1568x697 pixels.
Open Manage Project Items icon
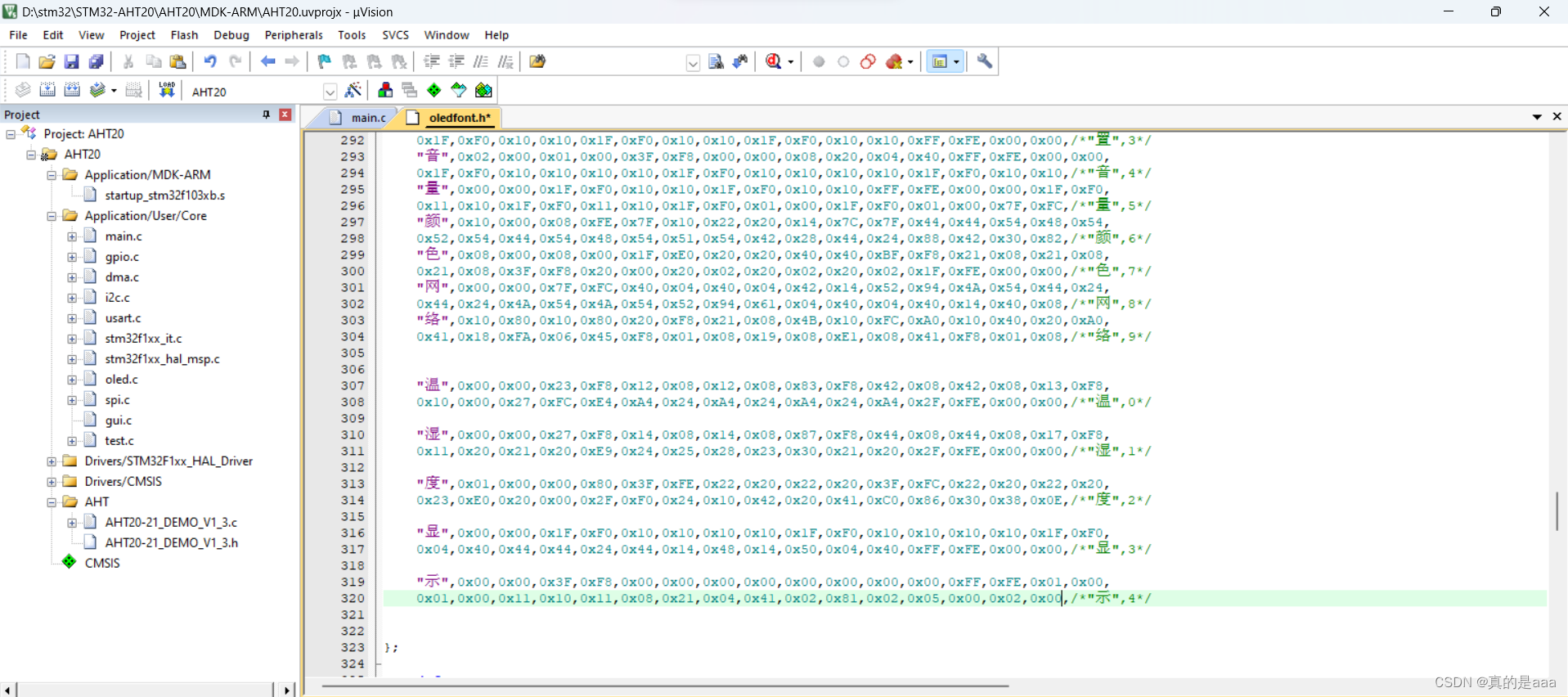pos(385,90)
